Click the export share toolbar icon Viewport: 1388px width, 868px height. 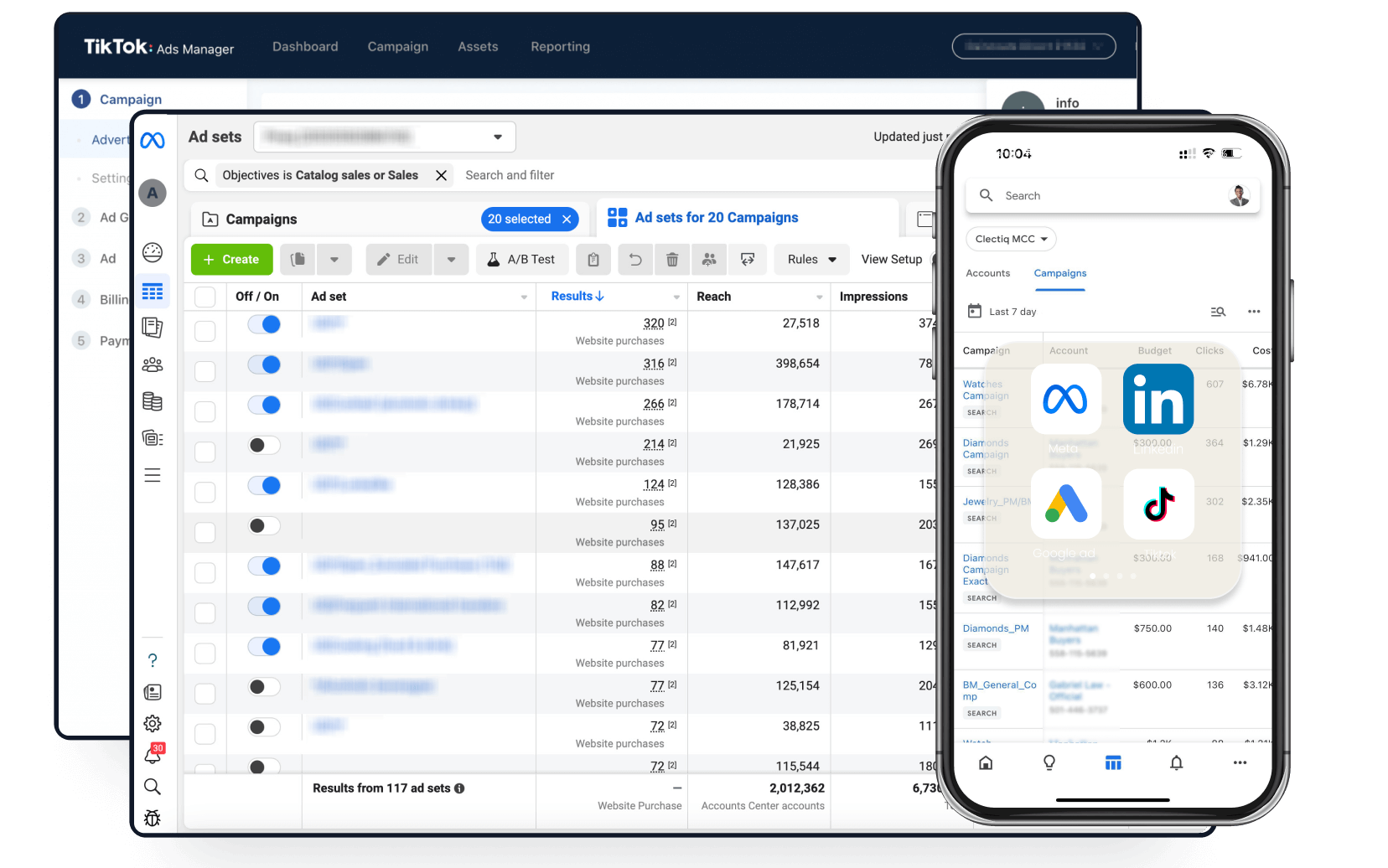click(x=748, y=260)
